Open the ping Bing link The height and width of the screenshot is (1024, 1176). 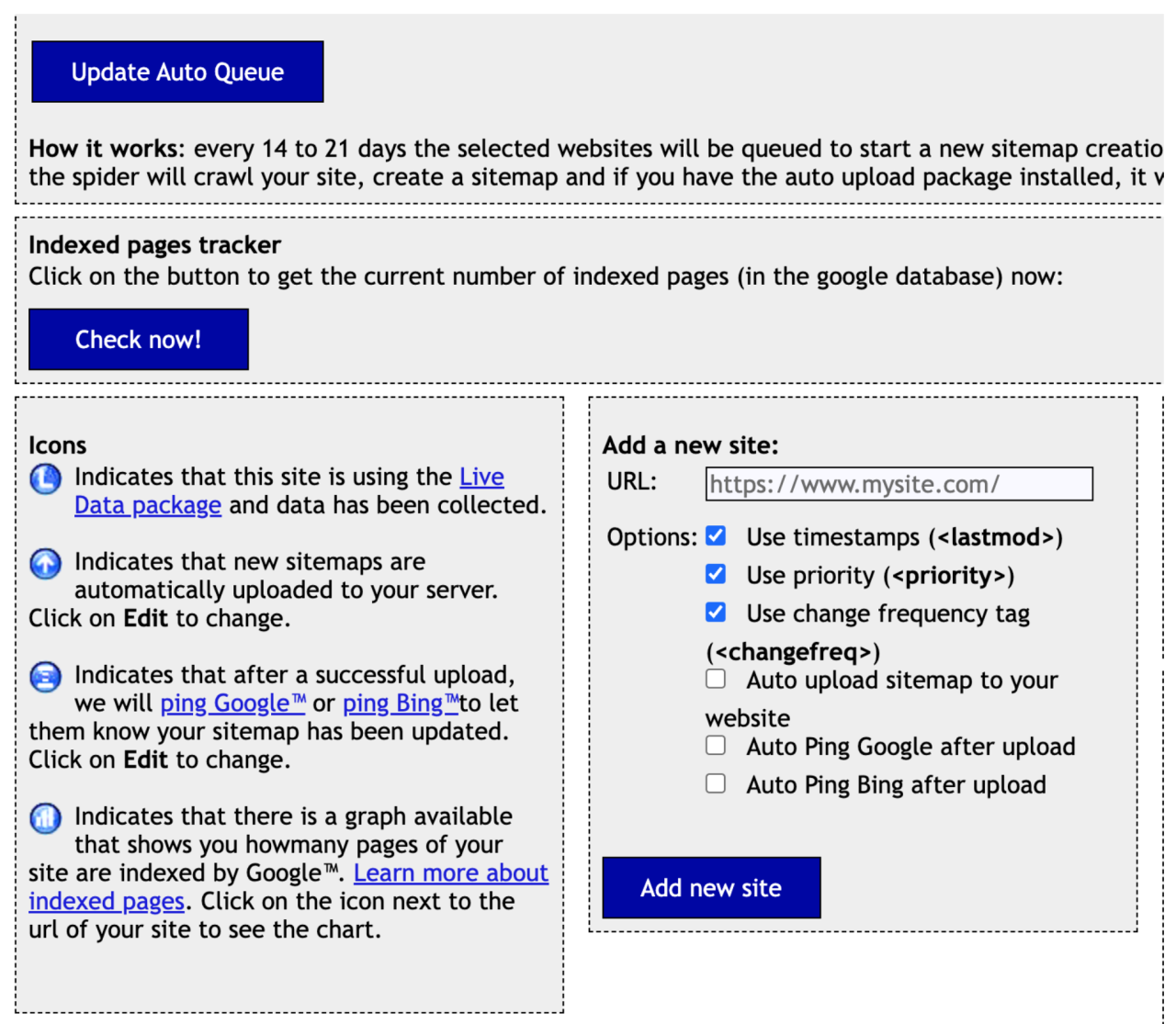(401, 703)
